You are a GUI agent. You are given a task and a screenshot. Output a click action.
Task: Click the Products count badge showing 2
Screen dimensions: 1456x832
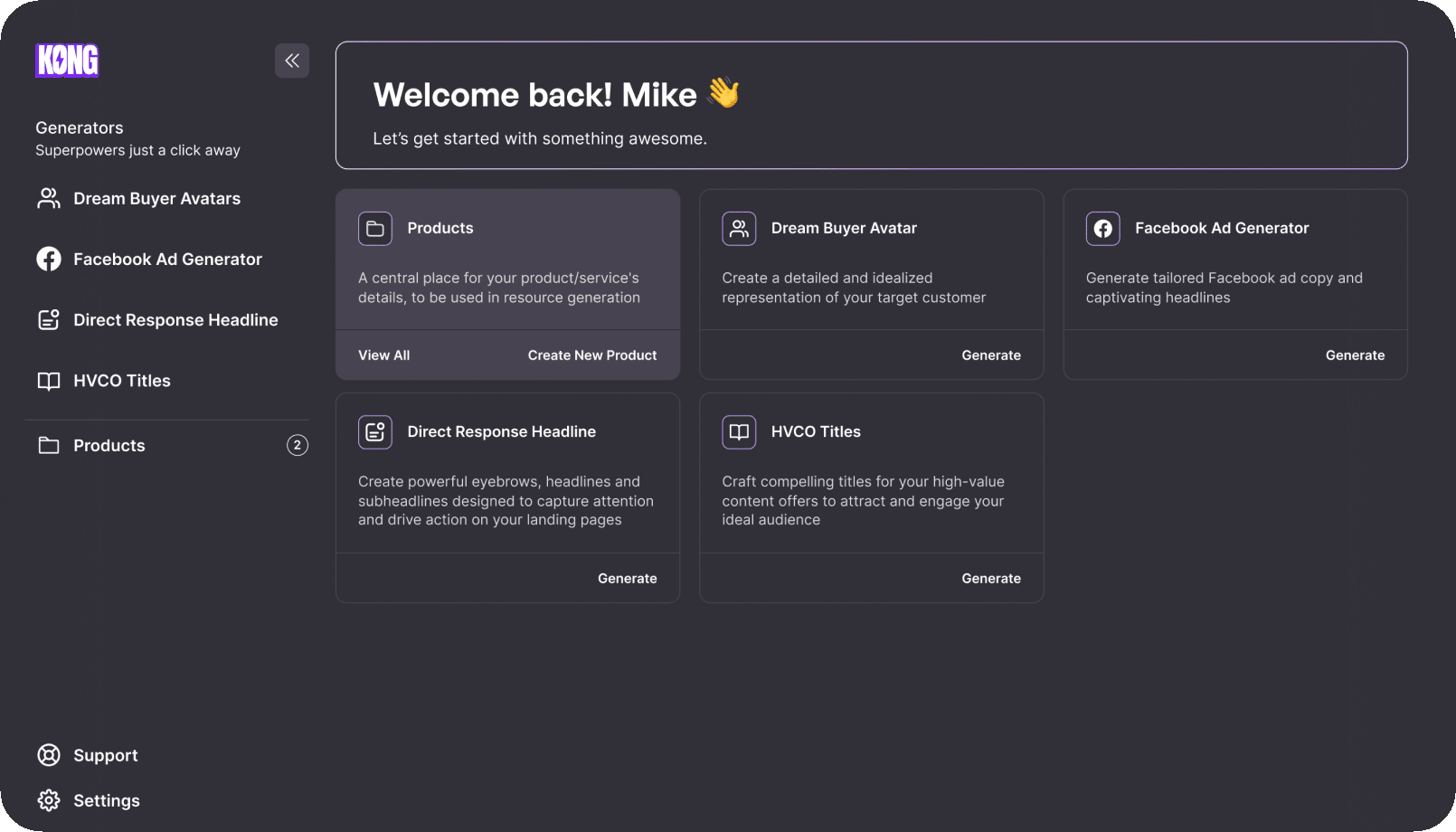[x=297, y=445]
